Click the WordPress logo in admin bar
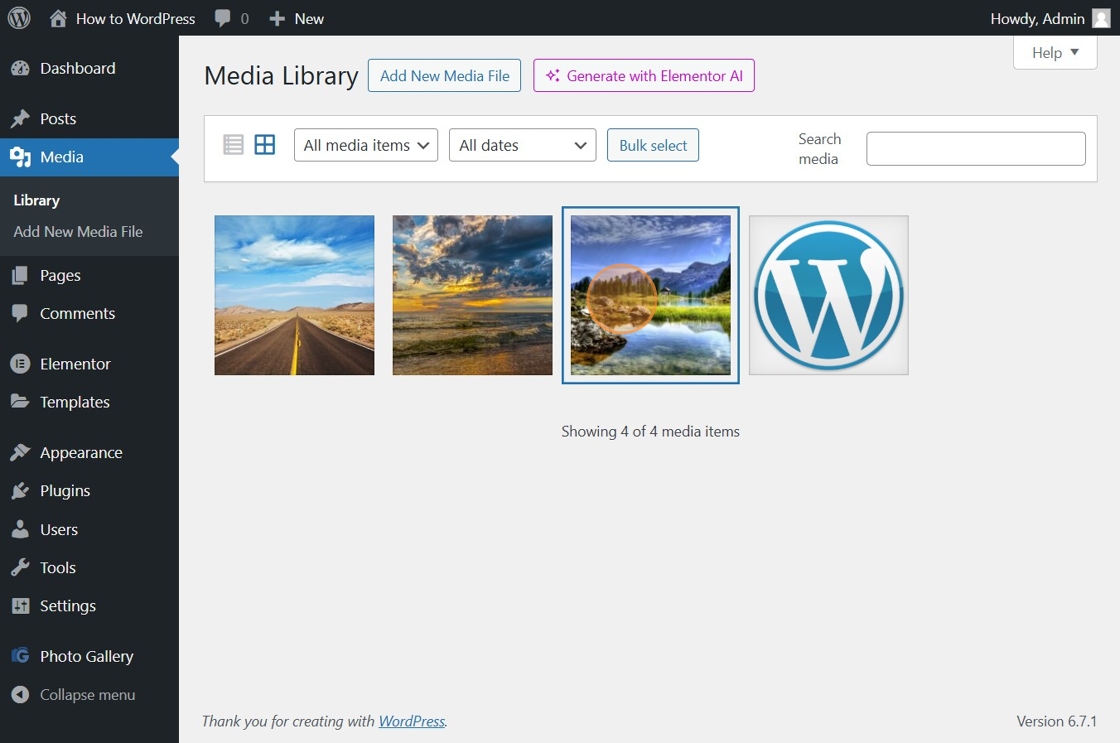The image size is (1120, 743). tap(19, 18)
